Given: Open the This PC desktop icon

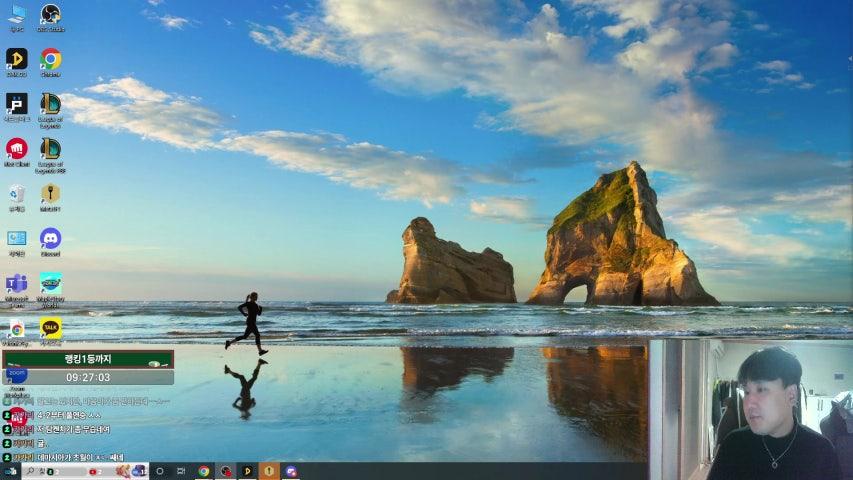Looking at the screenshot, I should [x=17, y=17].
